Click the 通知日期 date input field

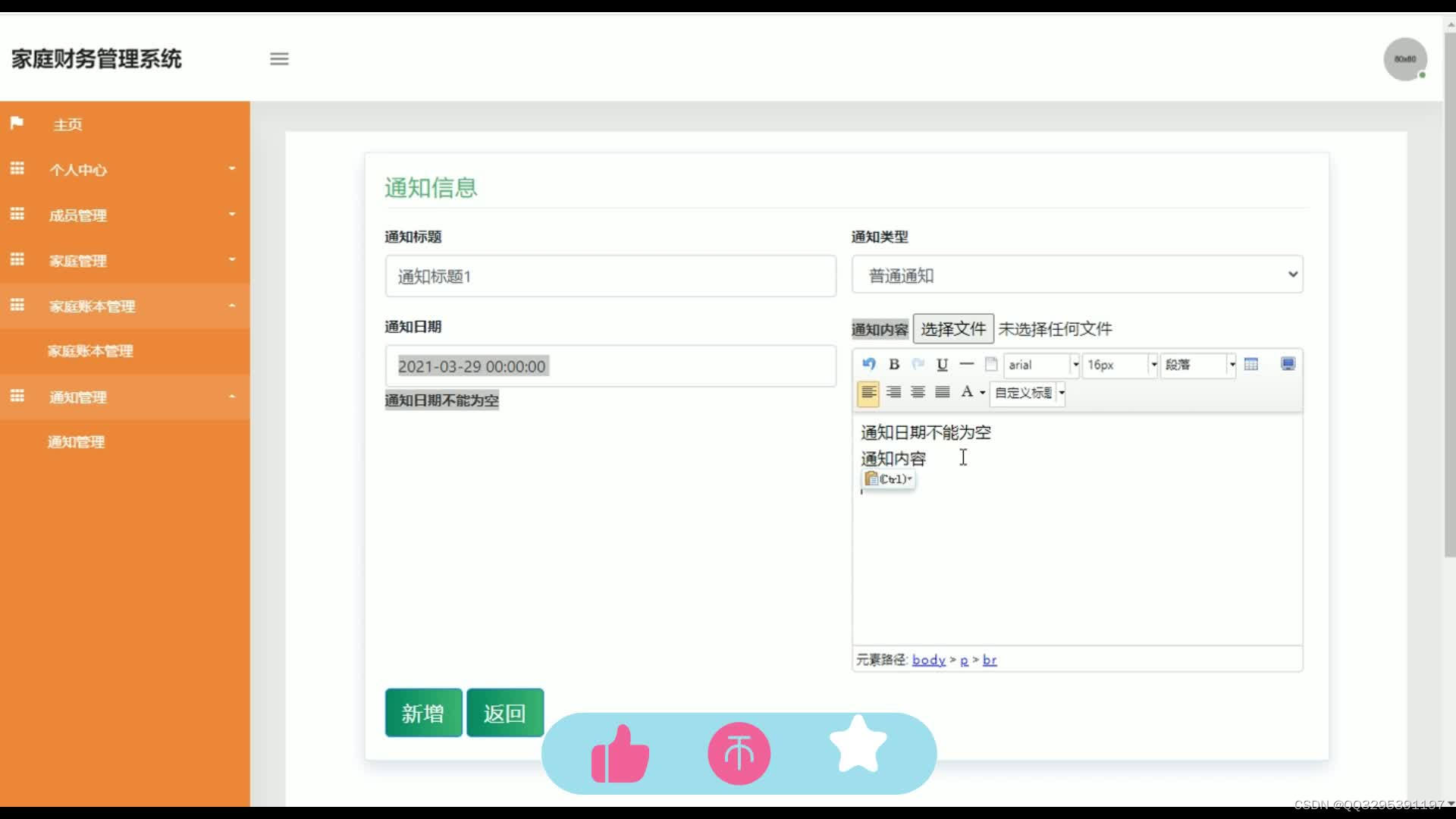(x=610, y=366)
